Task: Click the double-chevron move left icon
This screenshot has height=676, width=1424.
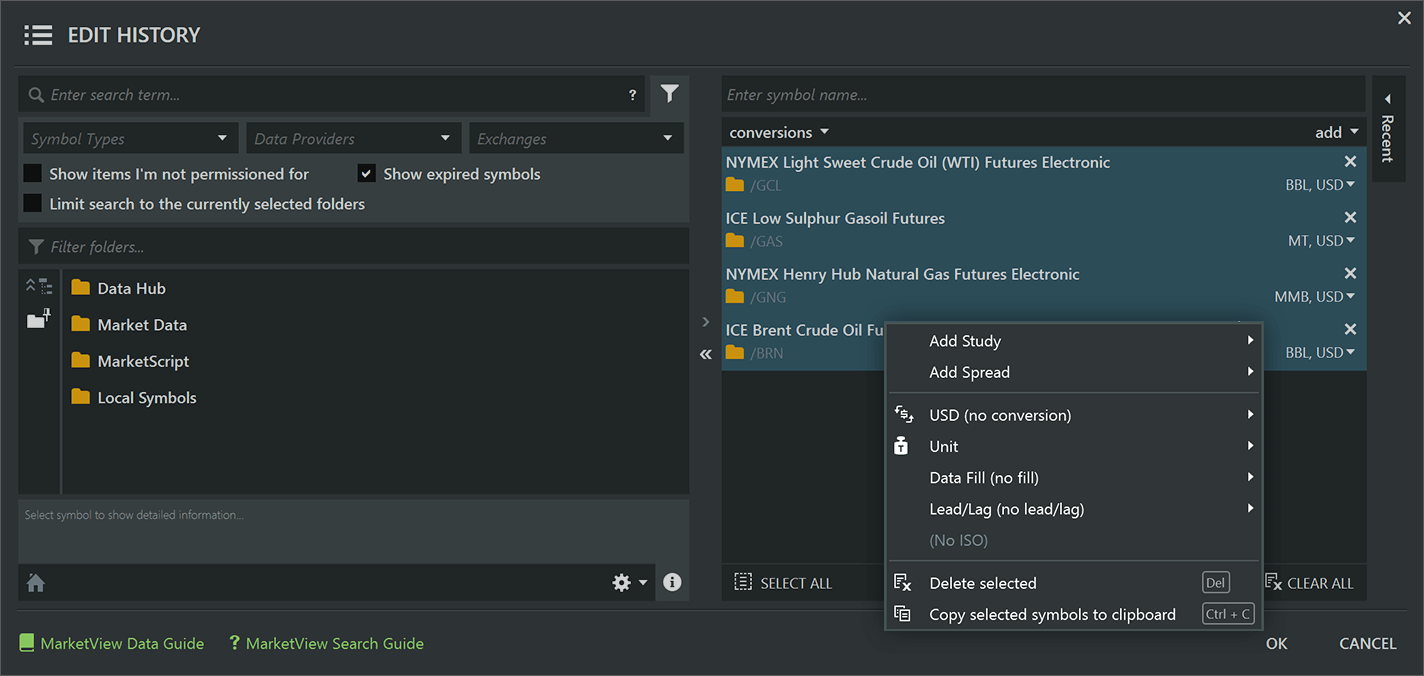Action: pos(706,355)
